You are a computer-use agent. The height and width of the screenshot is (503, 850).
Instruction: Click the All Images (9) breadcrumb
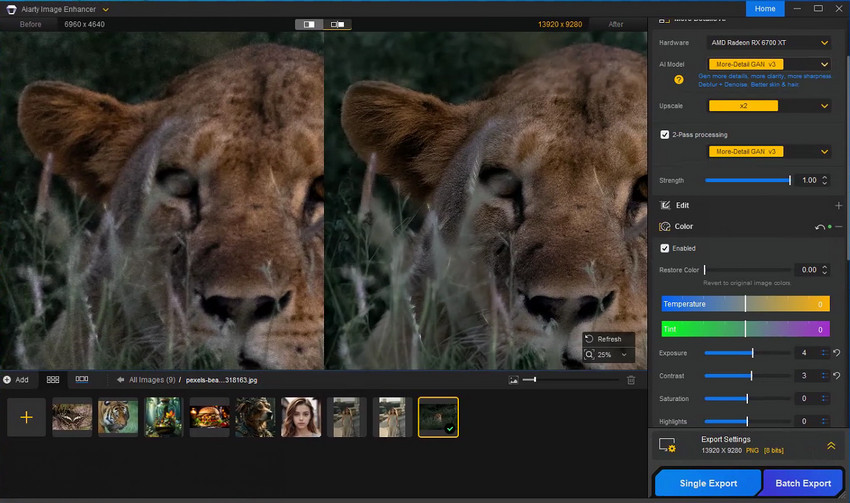[x=152, y=380]
